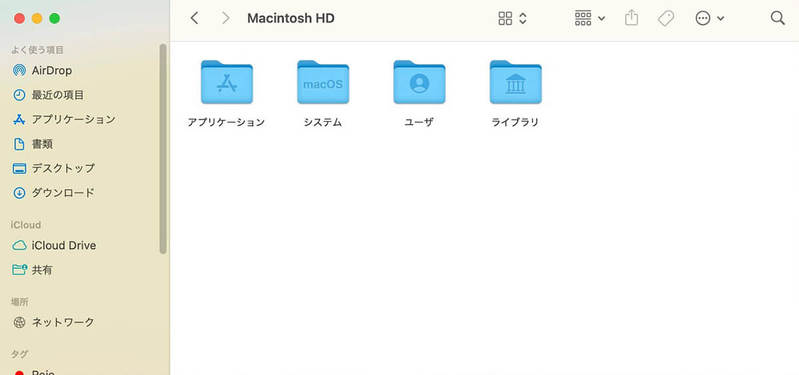Go back with the left chevron
This screenshot has height=375, width=799.
coord(194,18)
